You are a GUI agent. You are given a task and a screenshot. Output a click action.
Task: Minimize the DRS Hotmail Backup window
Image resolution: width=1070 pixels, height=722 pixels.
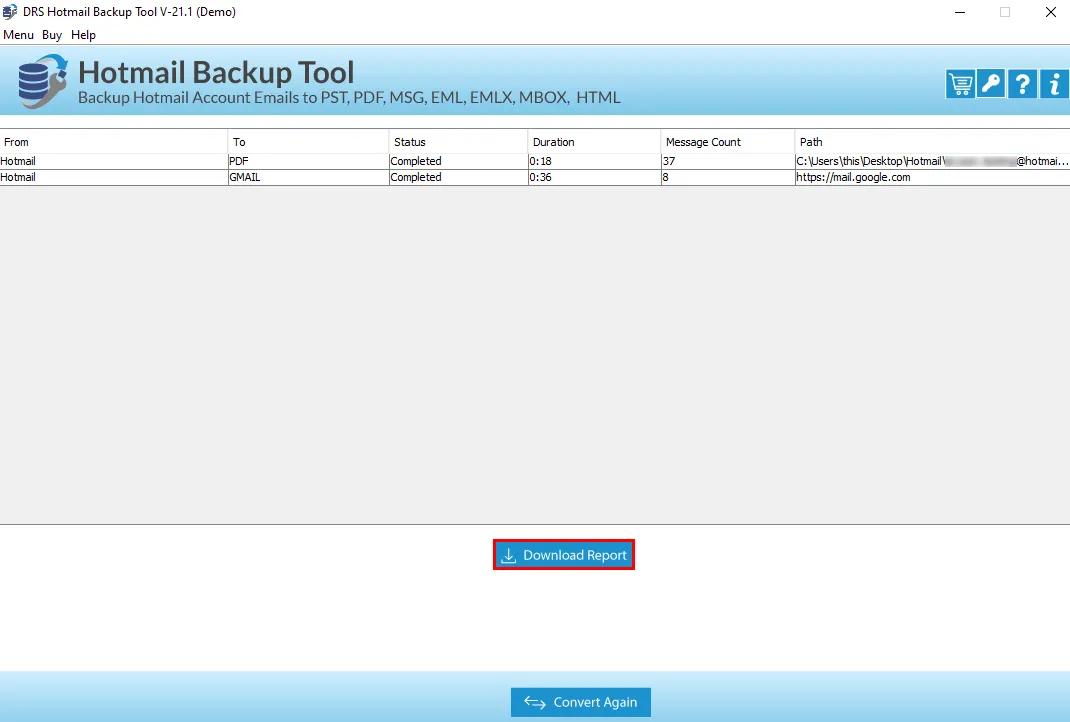(x=959, y=12)
